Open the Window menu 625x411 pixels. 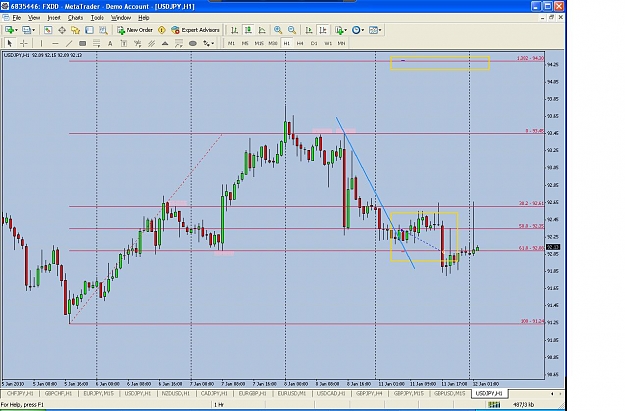tap(121, 18)
